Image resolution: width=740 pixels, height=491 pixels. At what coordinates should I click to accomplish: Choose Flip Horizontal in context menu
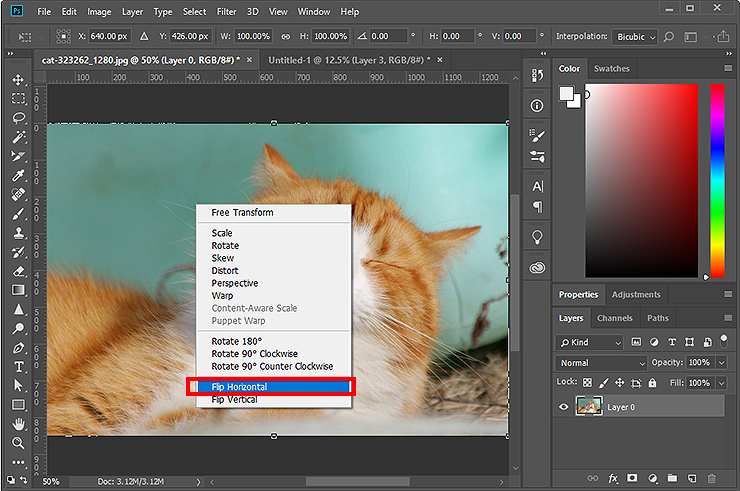click(x=273, y=387)
